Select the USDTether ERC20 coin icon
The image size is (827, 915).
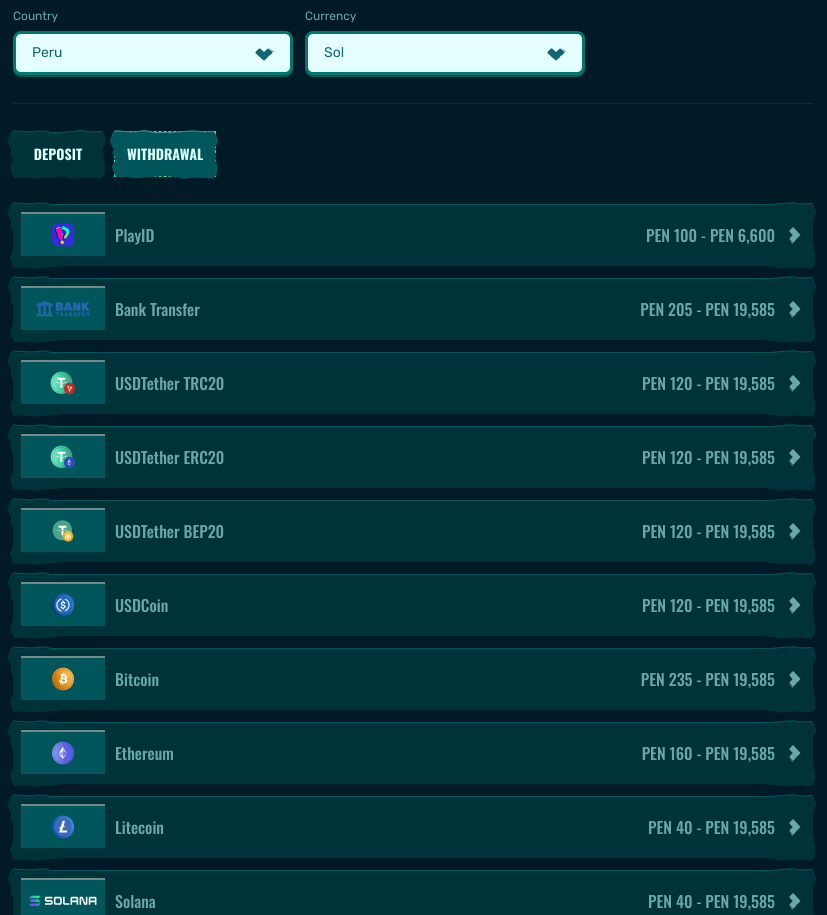(x=63, y=457)
